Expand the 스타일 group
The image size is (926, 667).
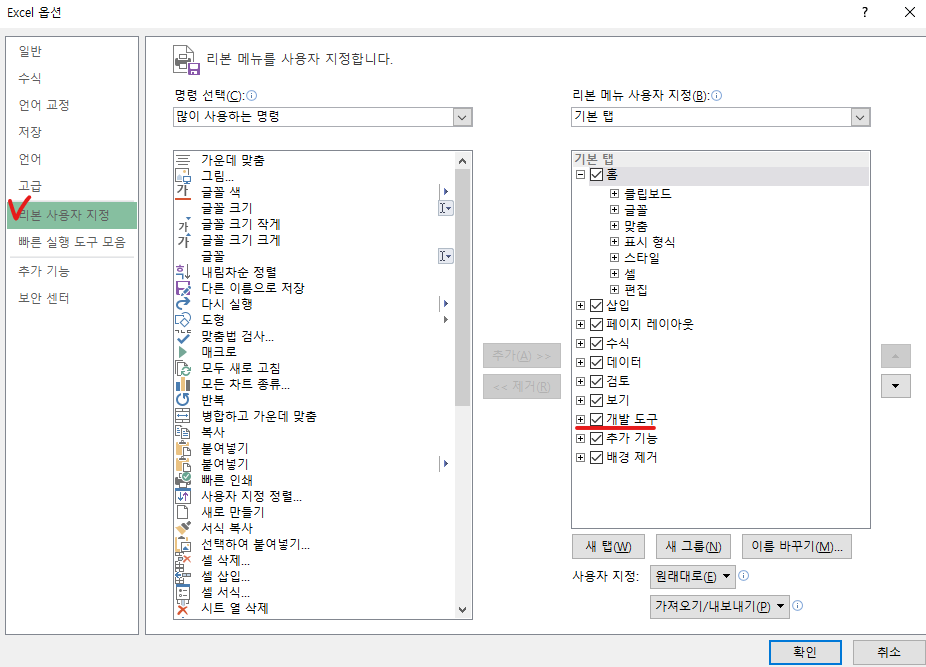coord(614,258)
